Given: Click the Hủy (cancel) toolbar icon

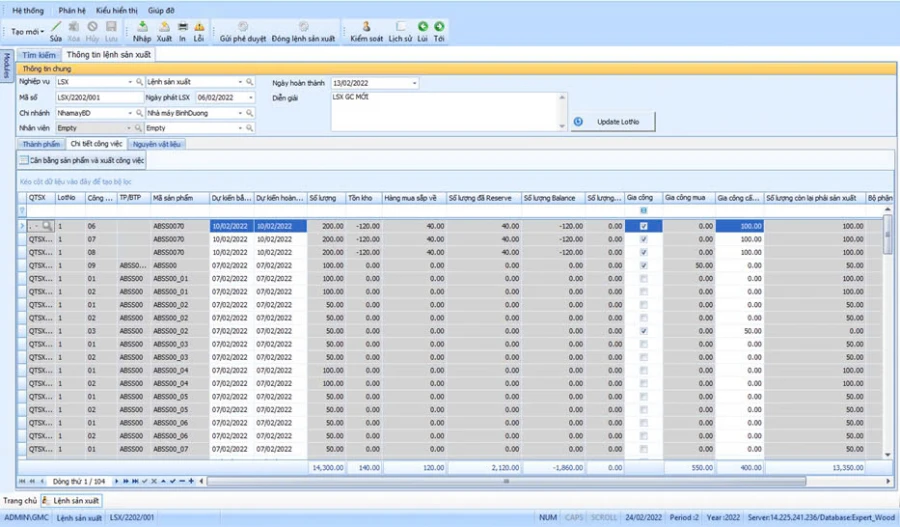Looking at the screenshot, I should tap(92, 27).
